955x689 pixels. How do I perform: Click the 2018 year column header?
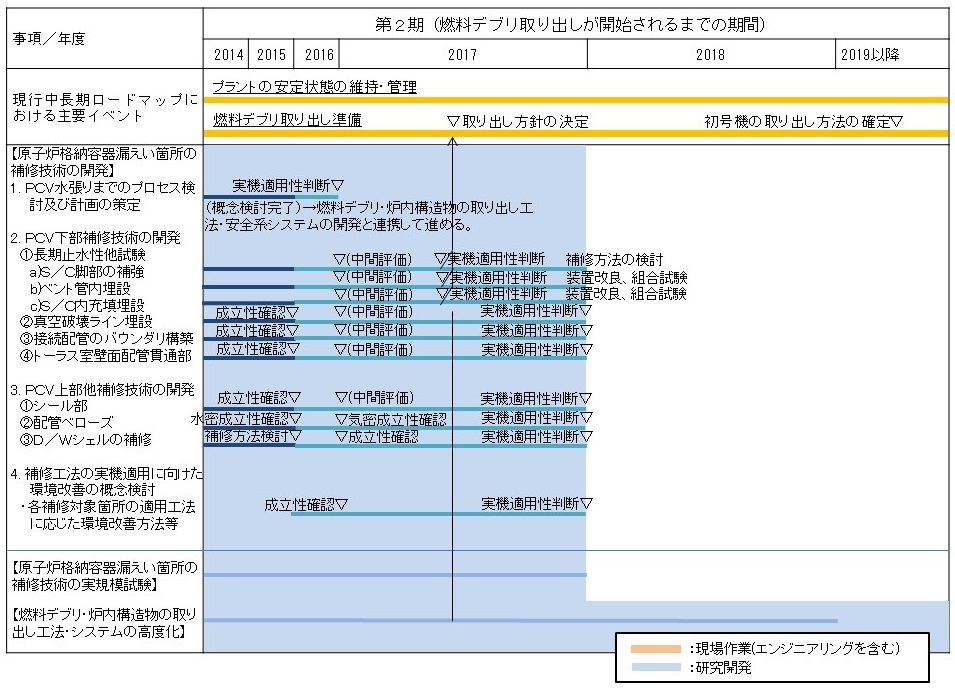[x=710, y=55]
